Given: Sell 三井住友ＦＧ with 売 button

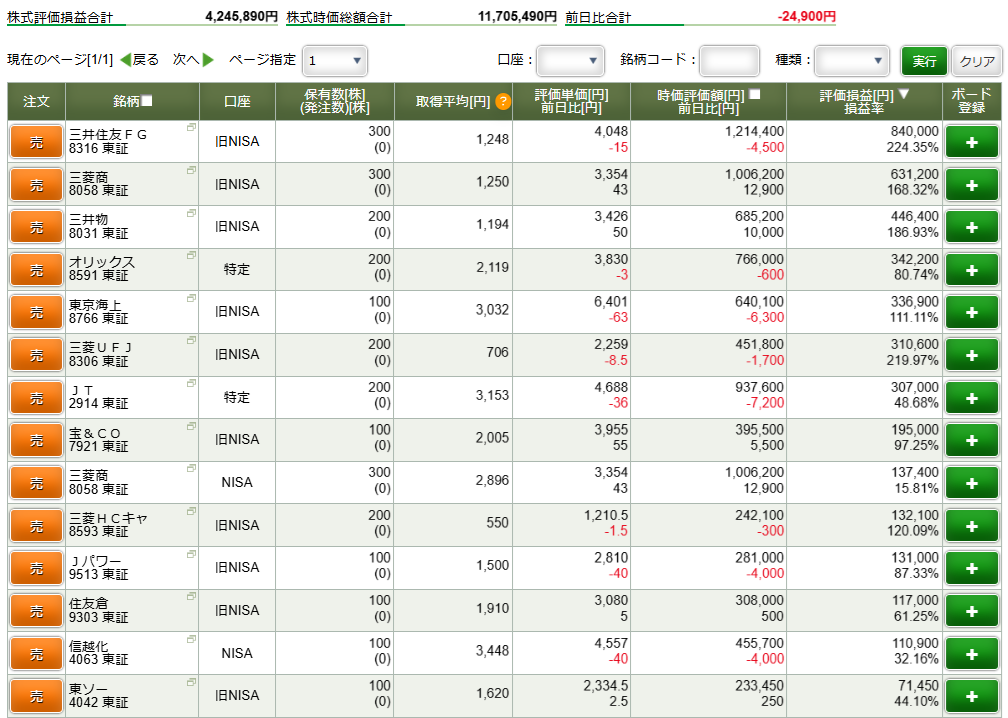Looking at the screenshot, I should click(37, 142).
